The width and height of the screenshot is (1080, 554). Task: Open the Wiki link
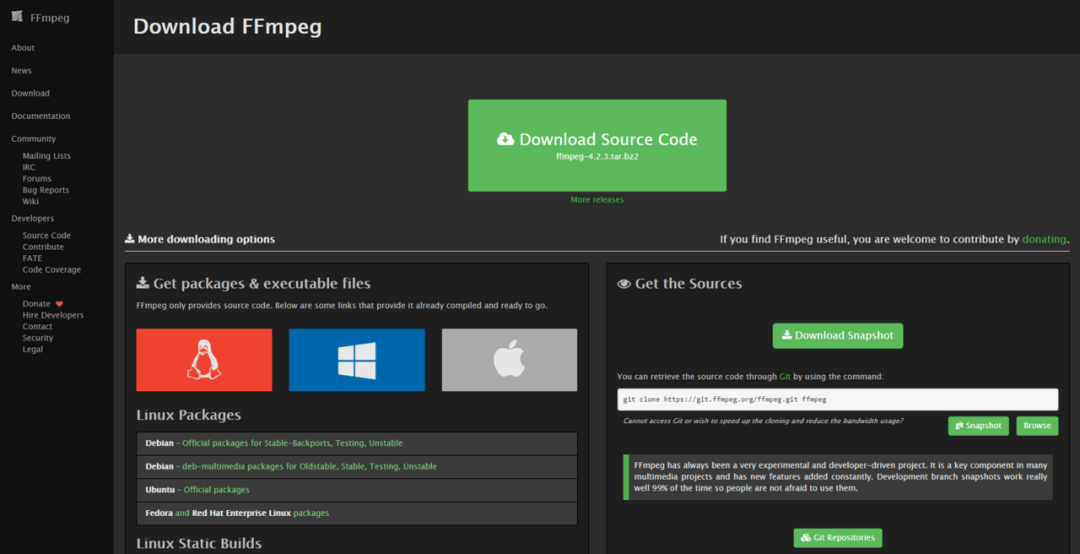click(30, 201)
